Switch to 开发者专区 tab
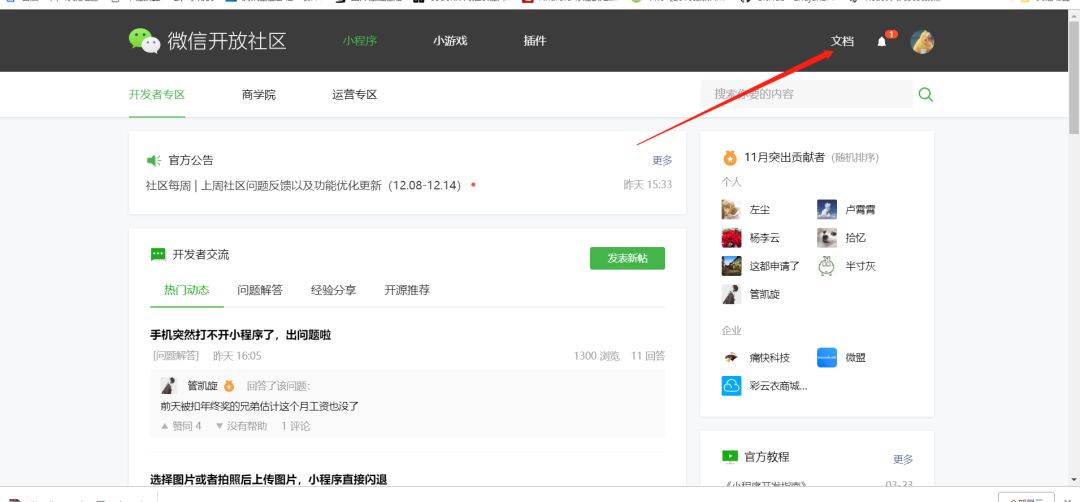Screen dimensions: 1080x502 [157, 95]
